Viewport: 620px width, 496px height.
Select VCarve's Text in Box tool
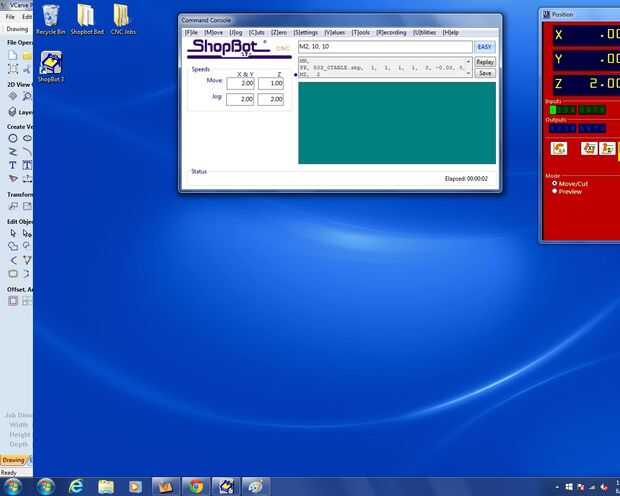[27, 165]
